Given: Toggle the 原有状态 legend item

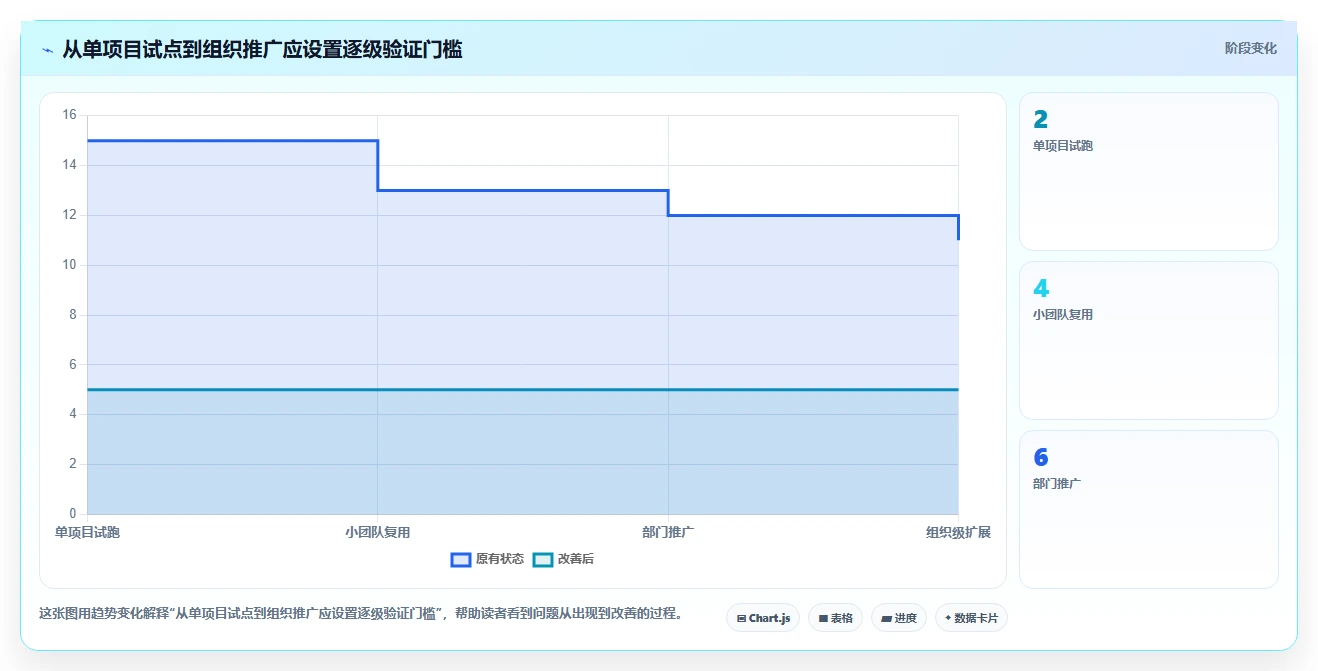Looking at the screenshot, I should 487,559.
